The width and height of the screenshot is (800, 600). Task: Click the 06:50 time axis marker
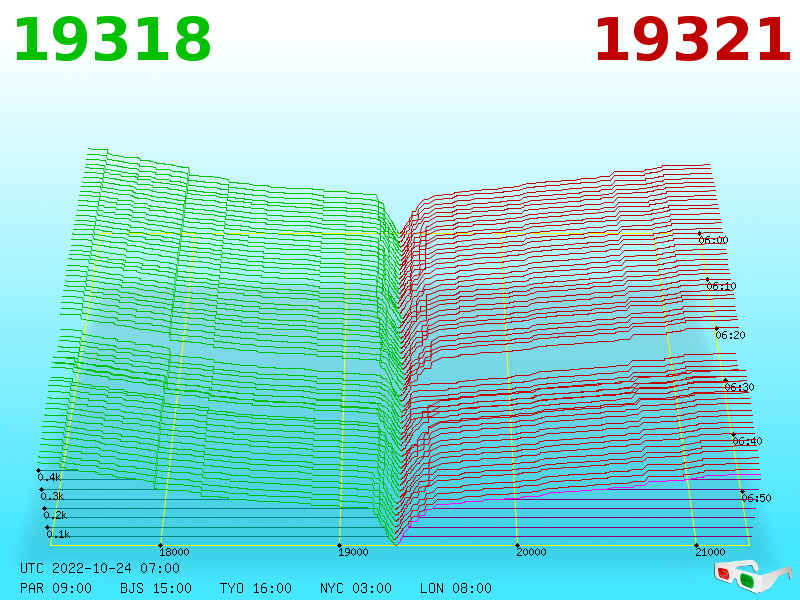pyautogui.click(x=757, y=498)
